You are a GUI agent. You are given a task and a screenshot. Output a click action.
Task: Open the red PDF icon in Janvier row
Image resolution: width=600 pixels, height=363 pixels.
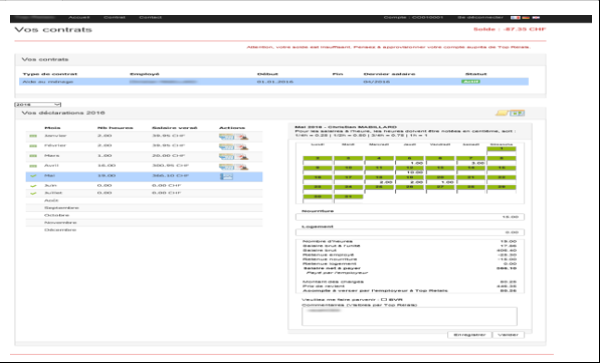(x=242, y=137)
